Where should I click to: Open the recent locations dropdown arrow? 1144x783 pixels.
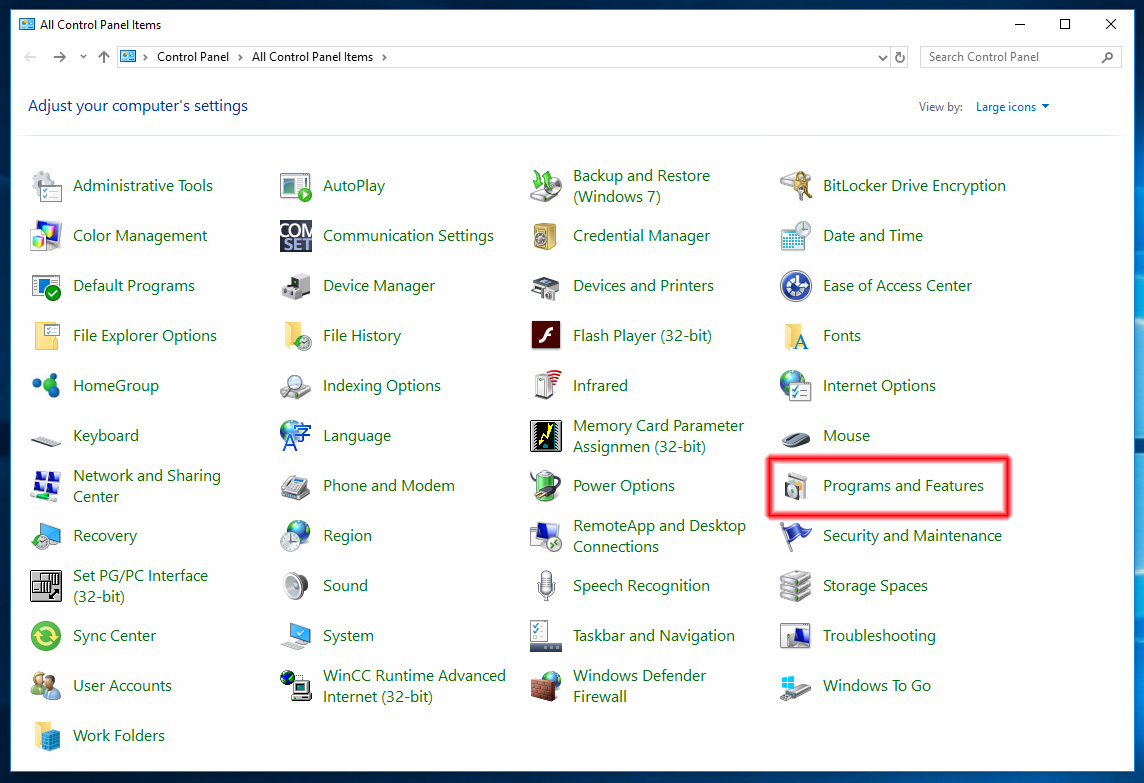click(82, 57)
